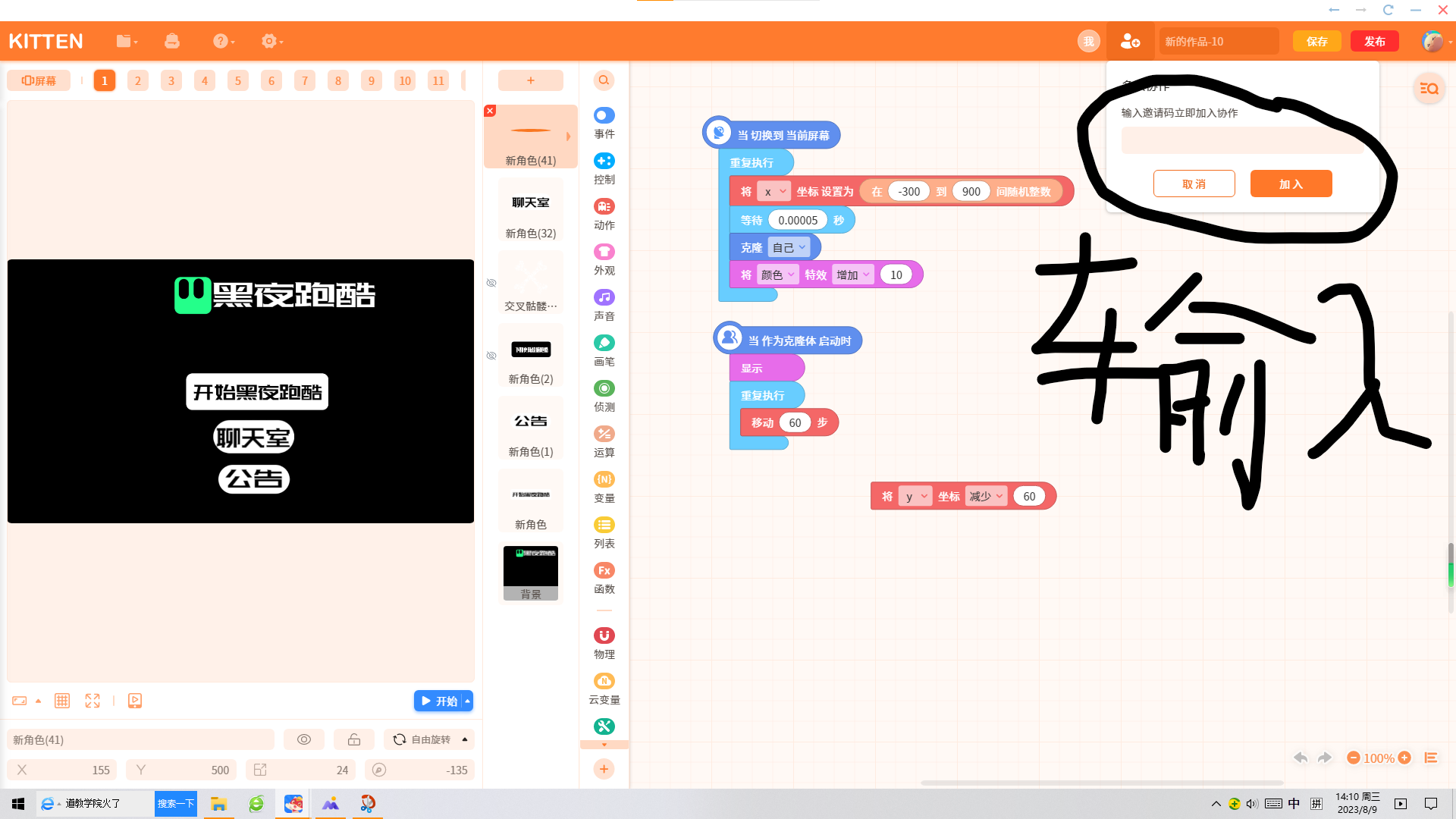Open Windows Start menu
Screen dimensions: 1456x819
tap(18, 804)
